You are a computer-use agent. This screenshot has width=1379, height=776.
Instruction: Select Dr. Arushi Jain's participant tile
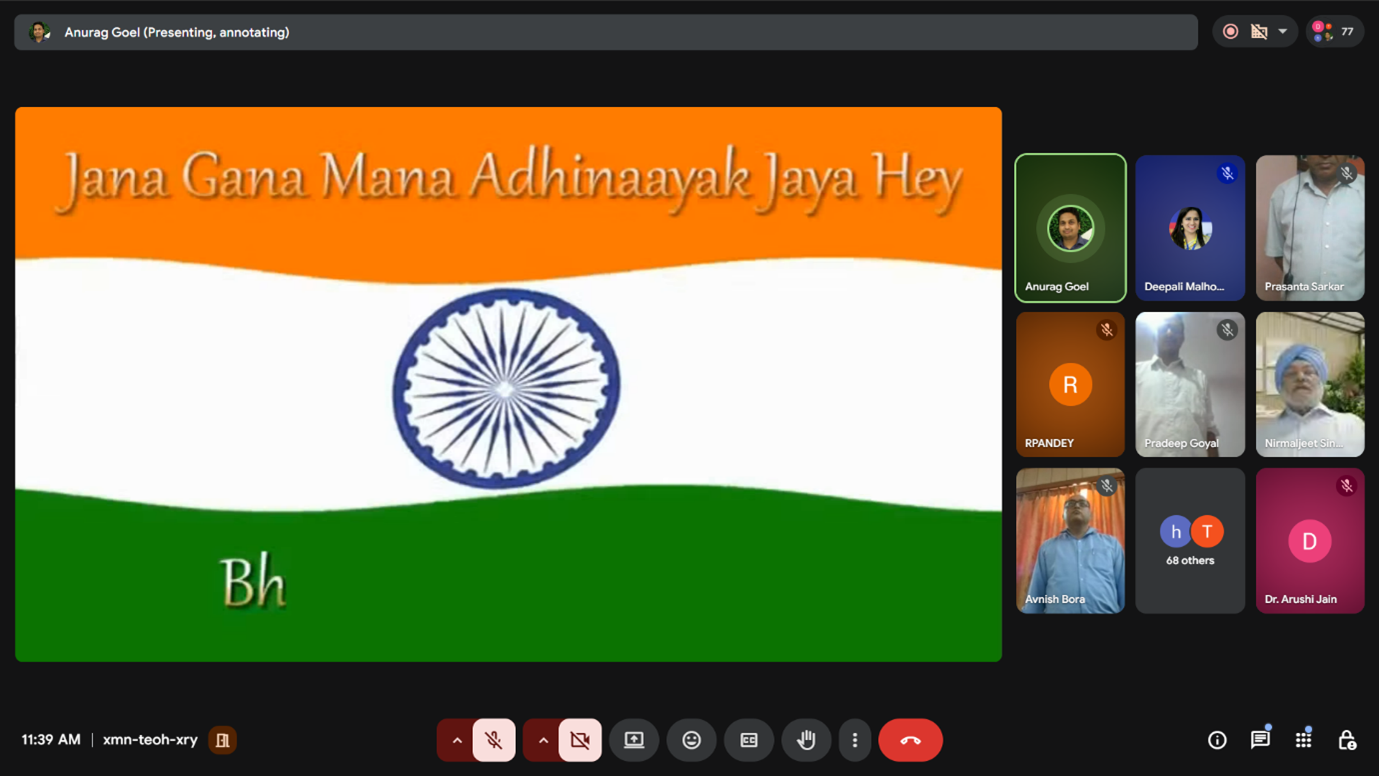pyautogui.click(x=1310, y=541)
